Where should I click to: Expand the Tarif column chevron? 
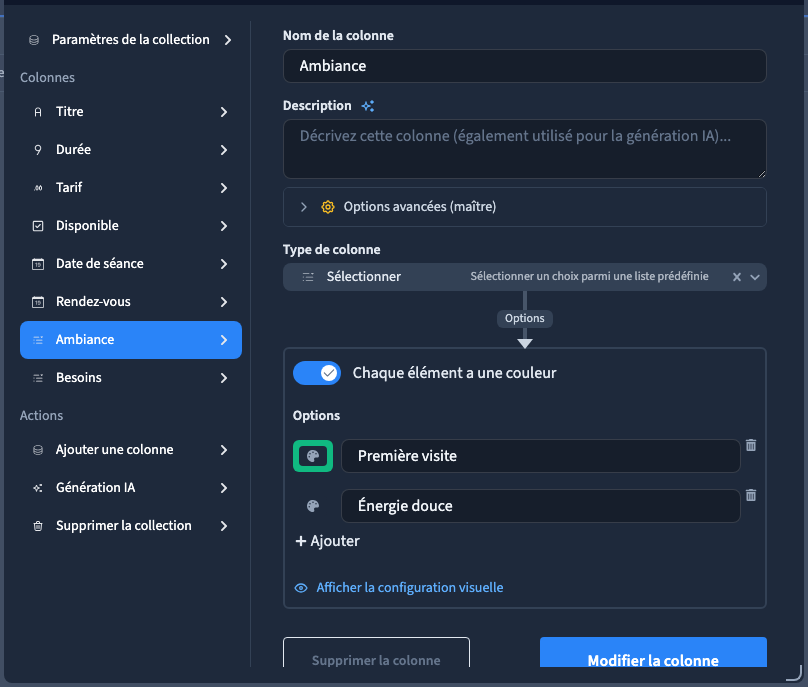(224, 188)
